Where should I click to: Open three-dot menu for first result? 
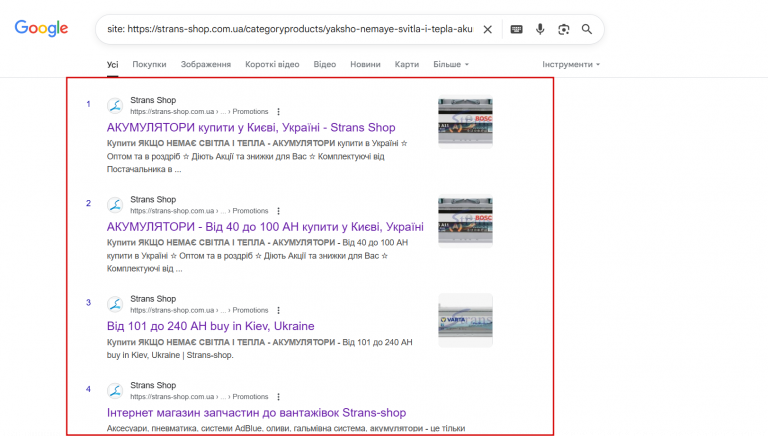pyautogui.click(x=279, y=112)
